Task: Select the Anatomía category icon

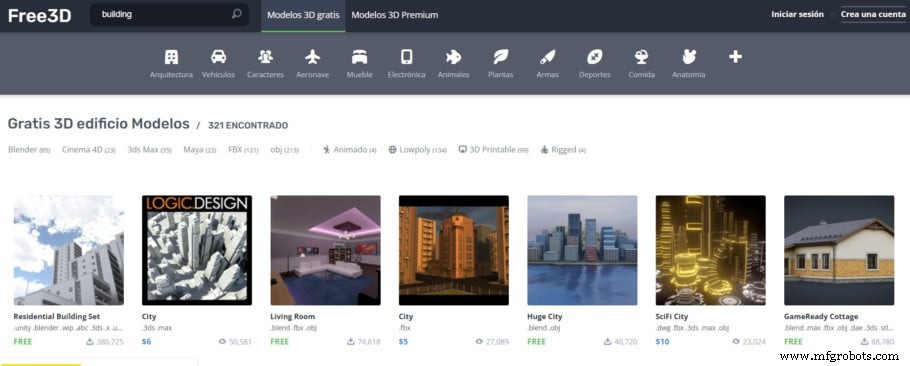Action: pos(688,57)
